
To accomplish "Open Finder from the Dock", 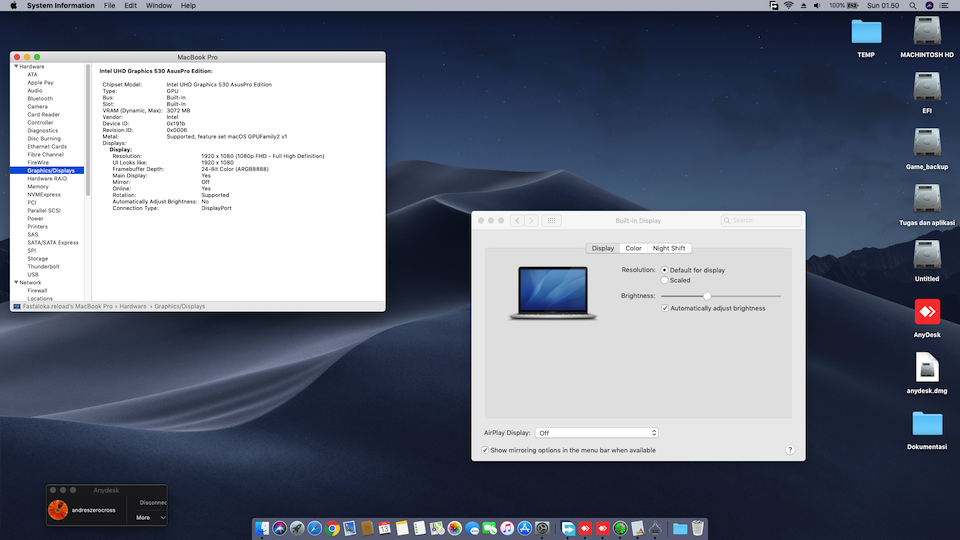I will tap(262, 528).
